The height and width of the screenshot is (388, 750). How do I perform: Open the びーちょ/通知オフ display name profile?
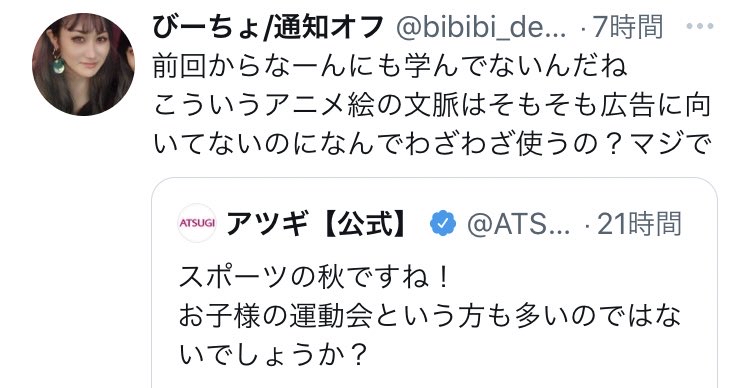pos(268,27)
